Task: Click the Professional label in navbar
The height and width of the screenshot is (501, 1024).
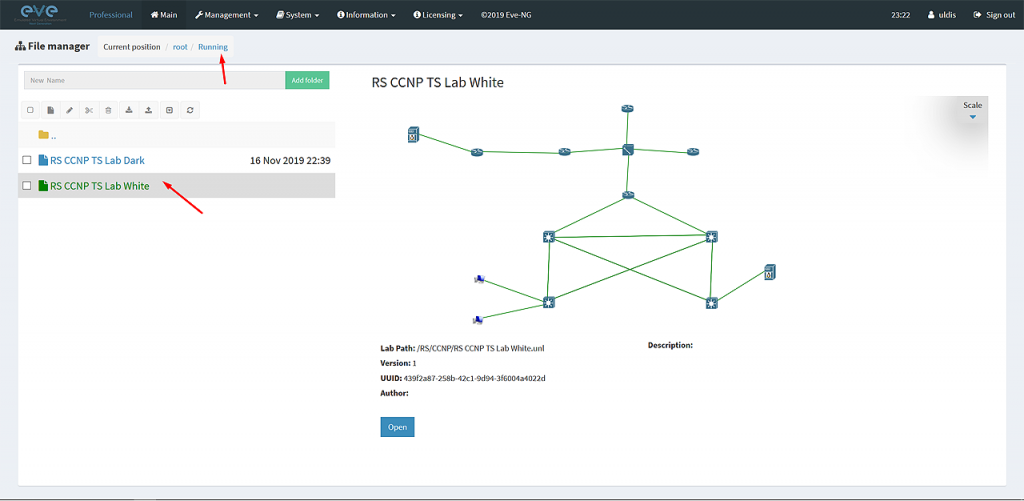Action: coord(111,15)
